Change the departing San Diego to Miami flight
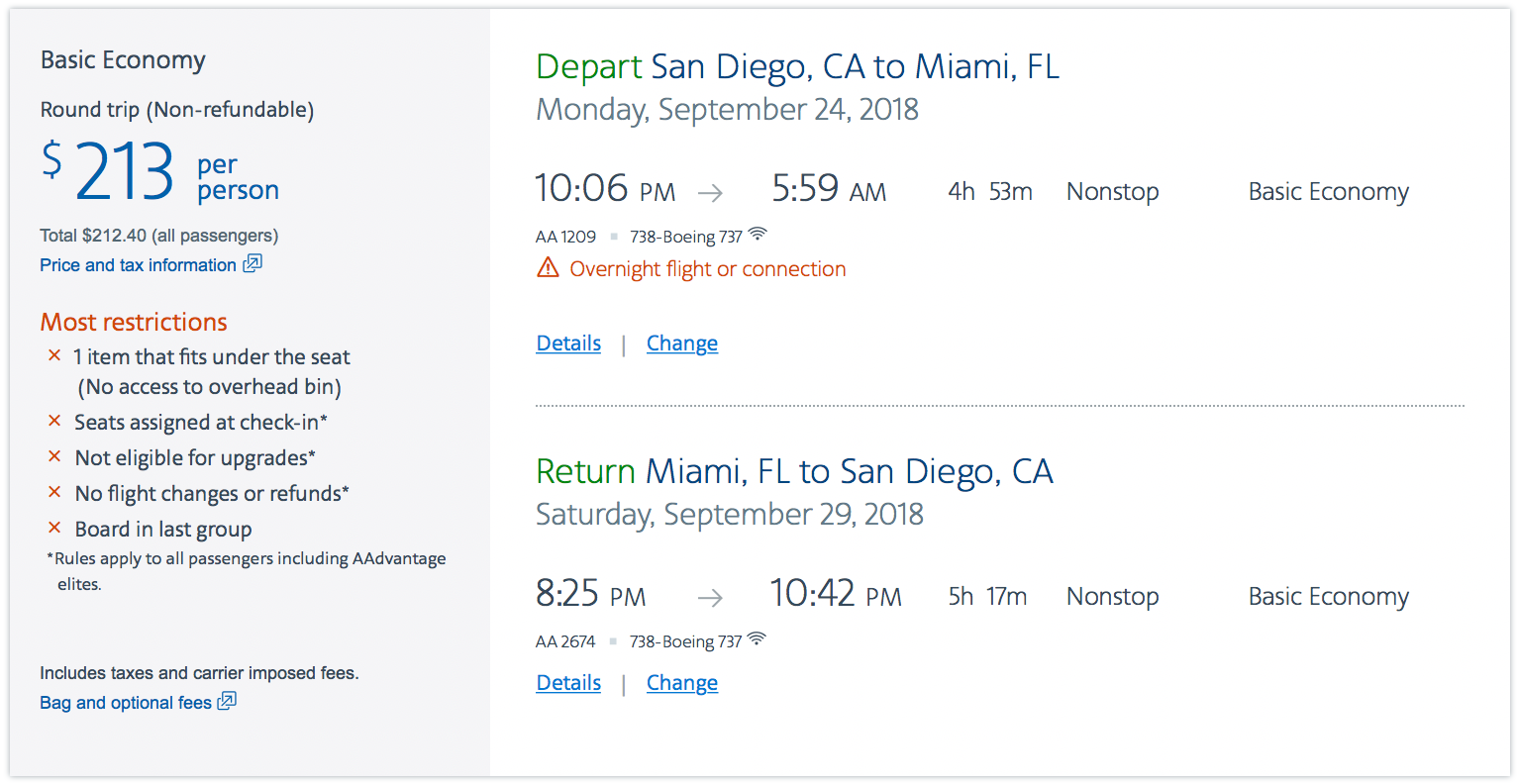This screenshot has height=784, width=1517. [x=682, y=343]
